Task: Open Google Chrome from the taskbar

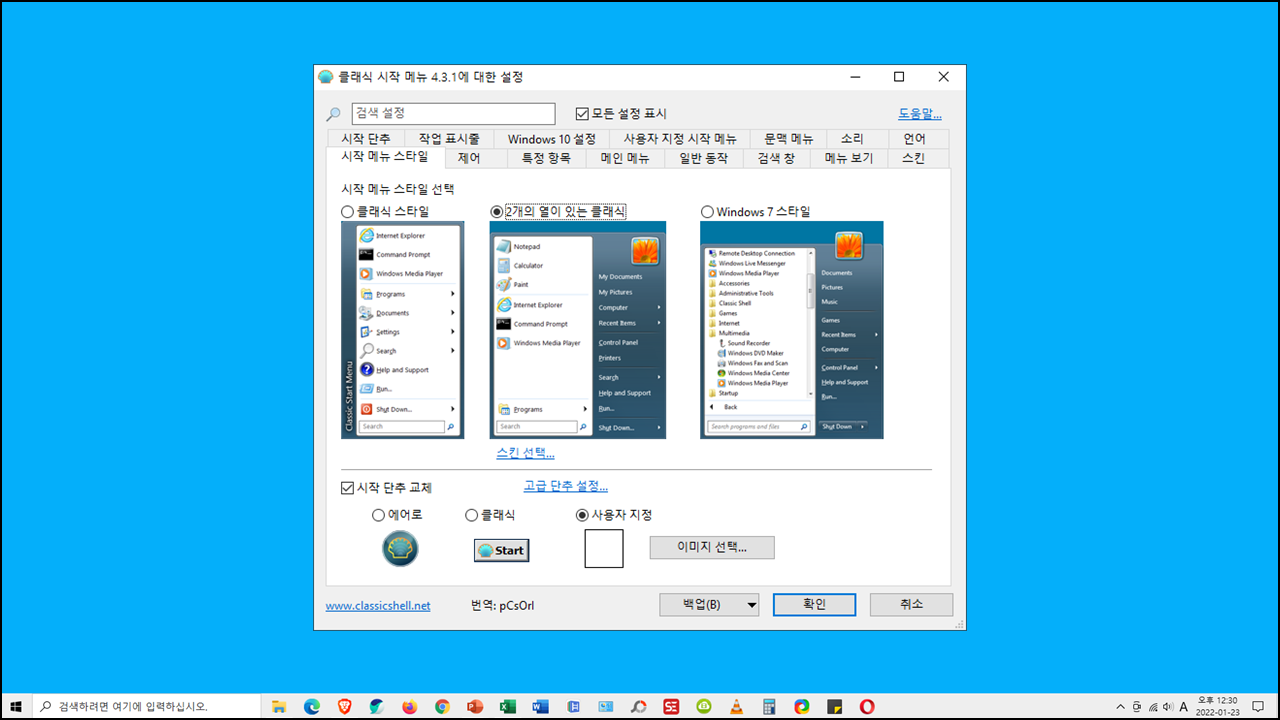Action: tap(442, 706)
